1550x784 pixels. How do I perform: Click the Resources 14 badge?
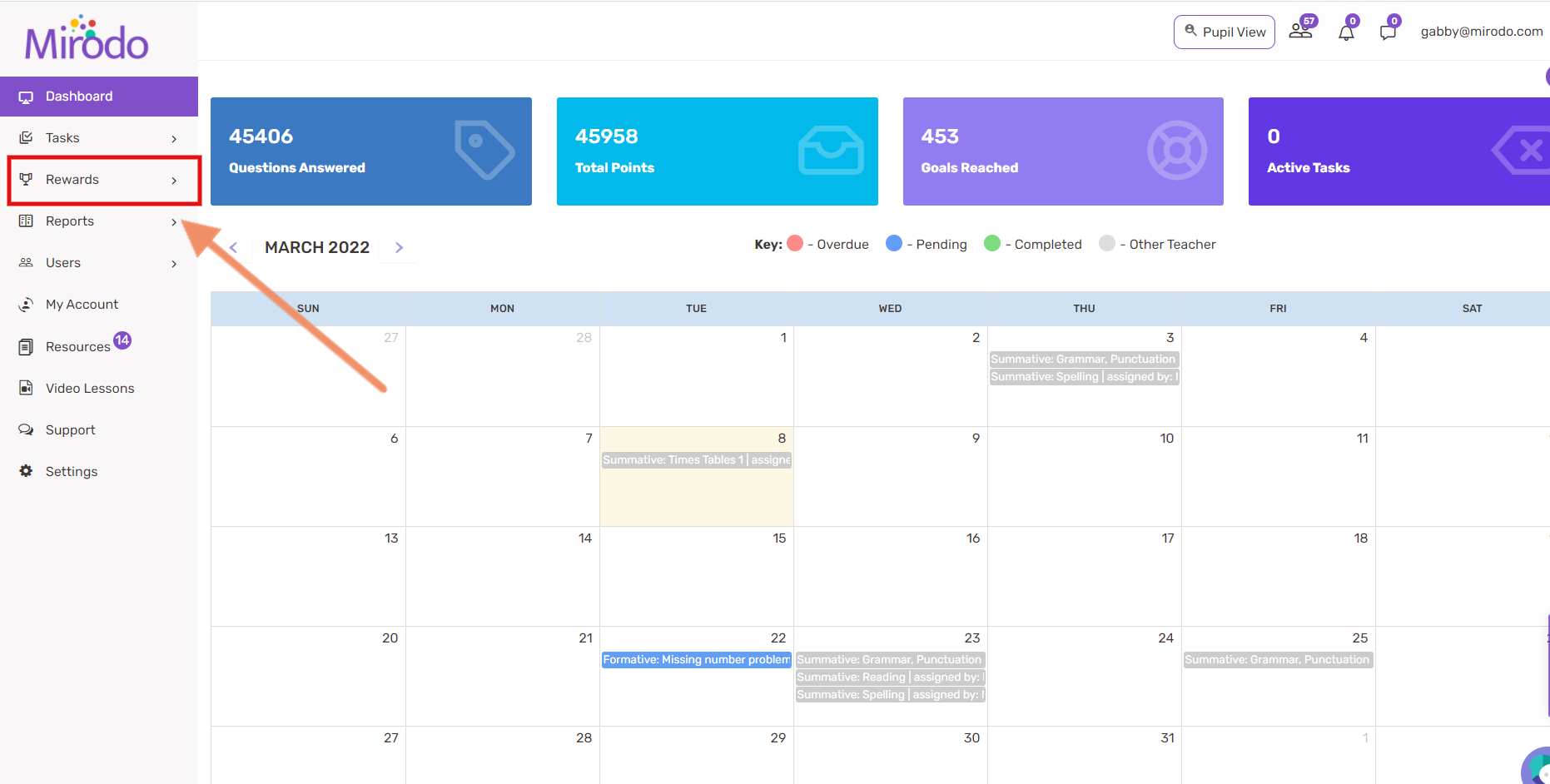(122, 340)
